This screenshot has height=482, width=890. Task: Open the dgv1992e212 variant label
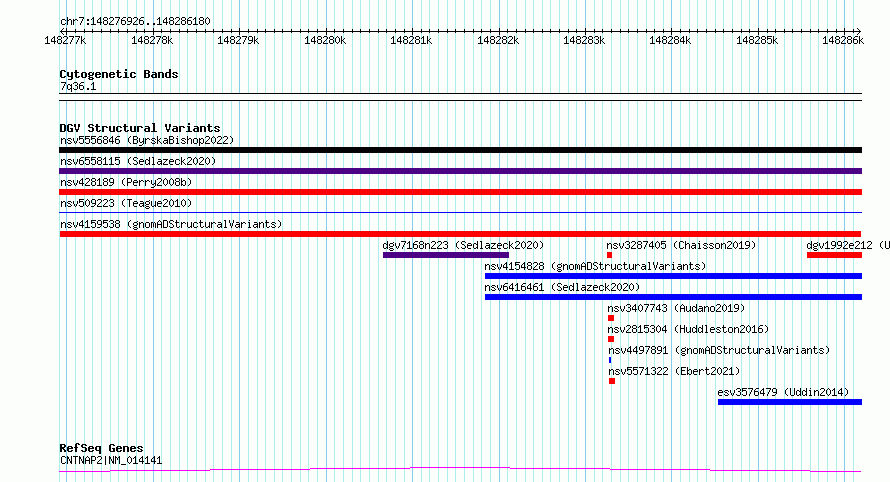pyautogui.click(x=848, y=245)
